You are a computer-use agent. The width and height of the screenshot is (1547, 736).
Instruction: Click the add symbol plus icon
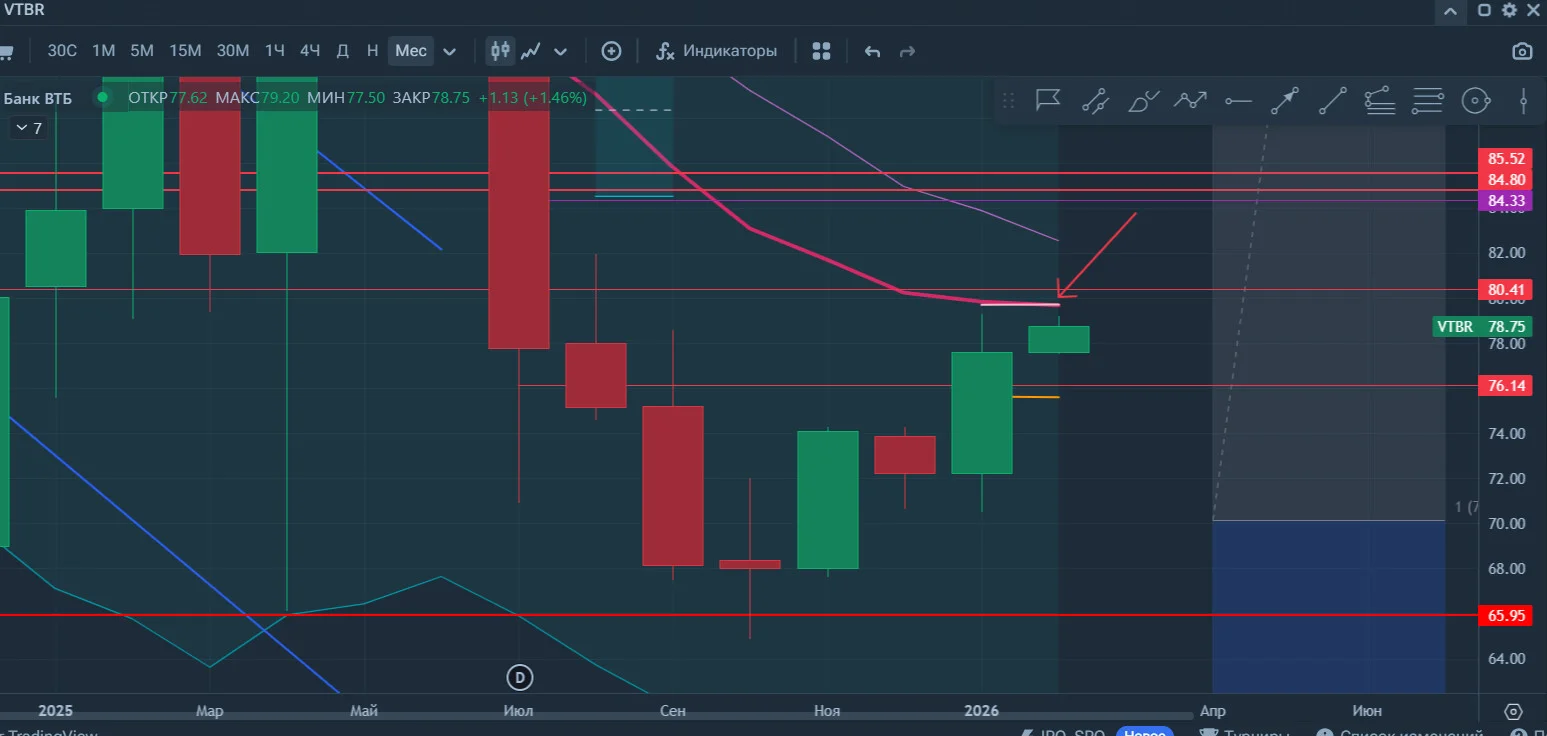pyautogui.click(x=611, y=51)
